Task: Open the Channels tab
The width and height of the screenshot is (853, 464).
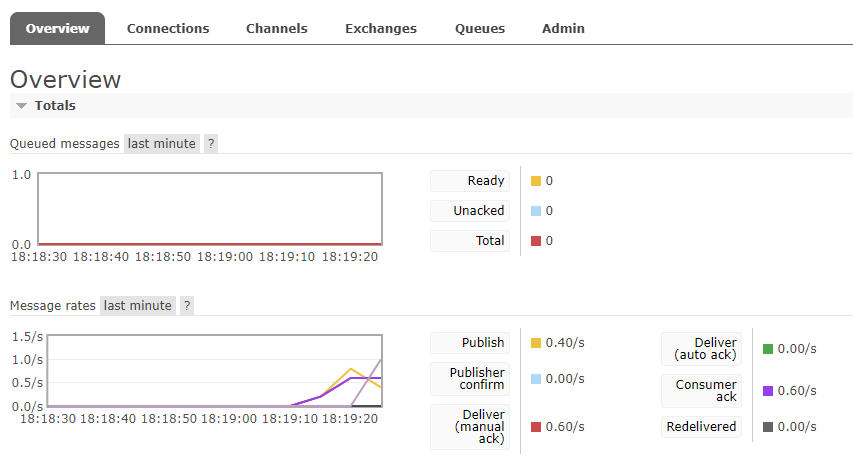Action: (277, 29)
